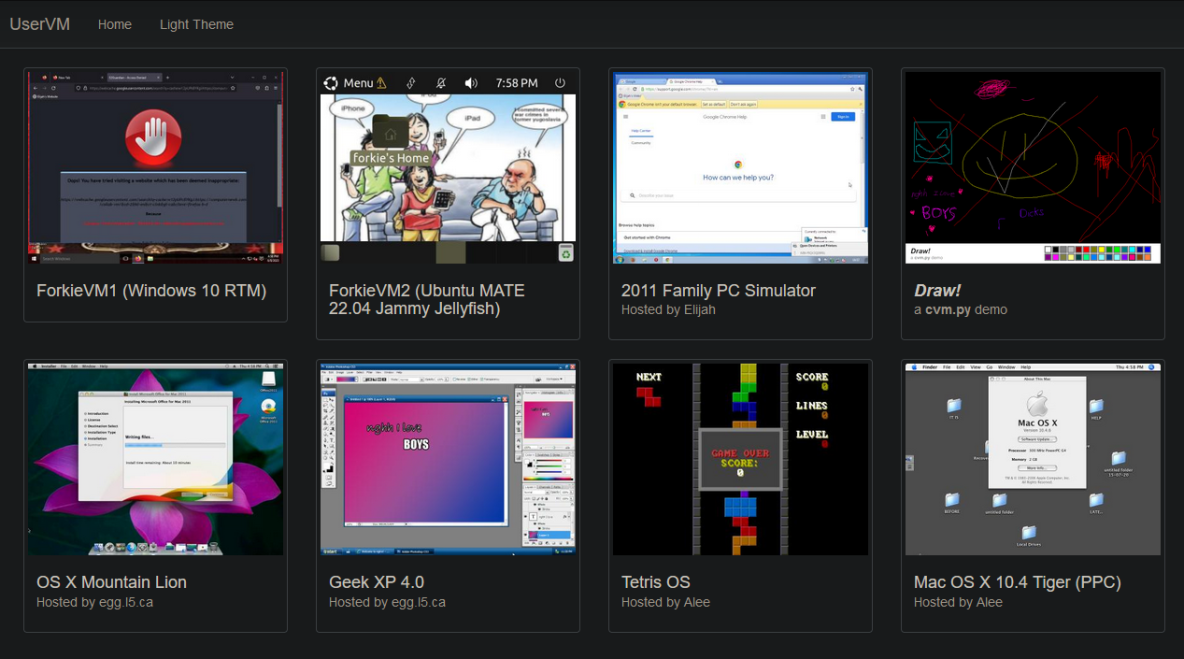Screen dimensions: 1184x659
Task: Click the Apple logo in the Tiger preview
Action: (x=1036, y=404)
